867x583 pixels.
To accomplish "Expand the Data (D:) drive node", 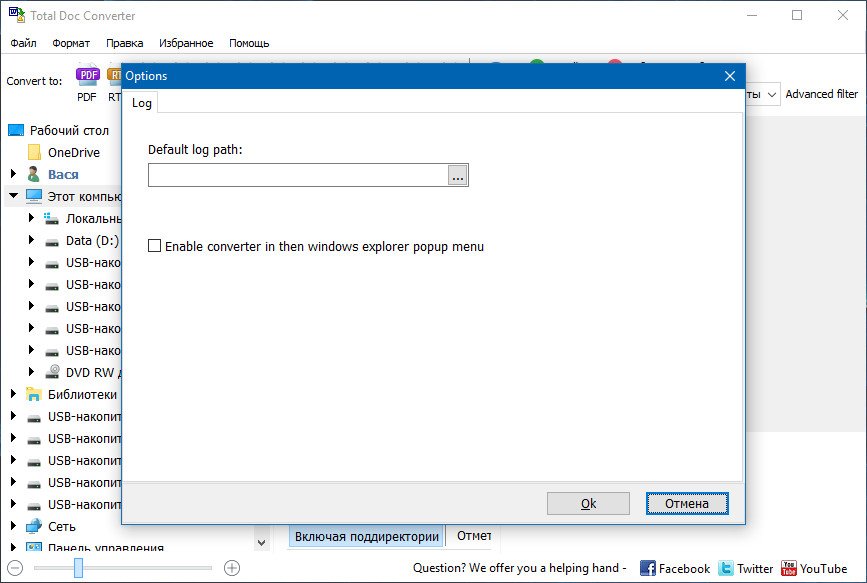I will 32,240.
